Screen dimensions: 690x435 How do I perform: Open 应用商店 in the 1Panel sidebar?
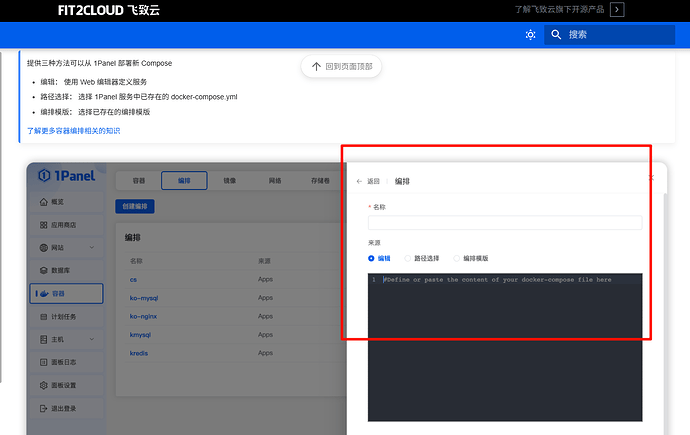(65, 225)
